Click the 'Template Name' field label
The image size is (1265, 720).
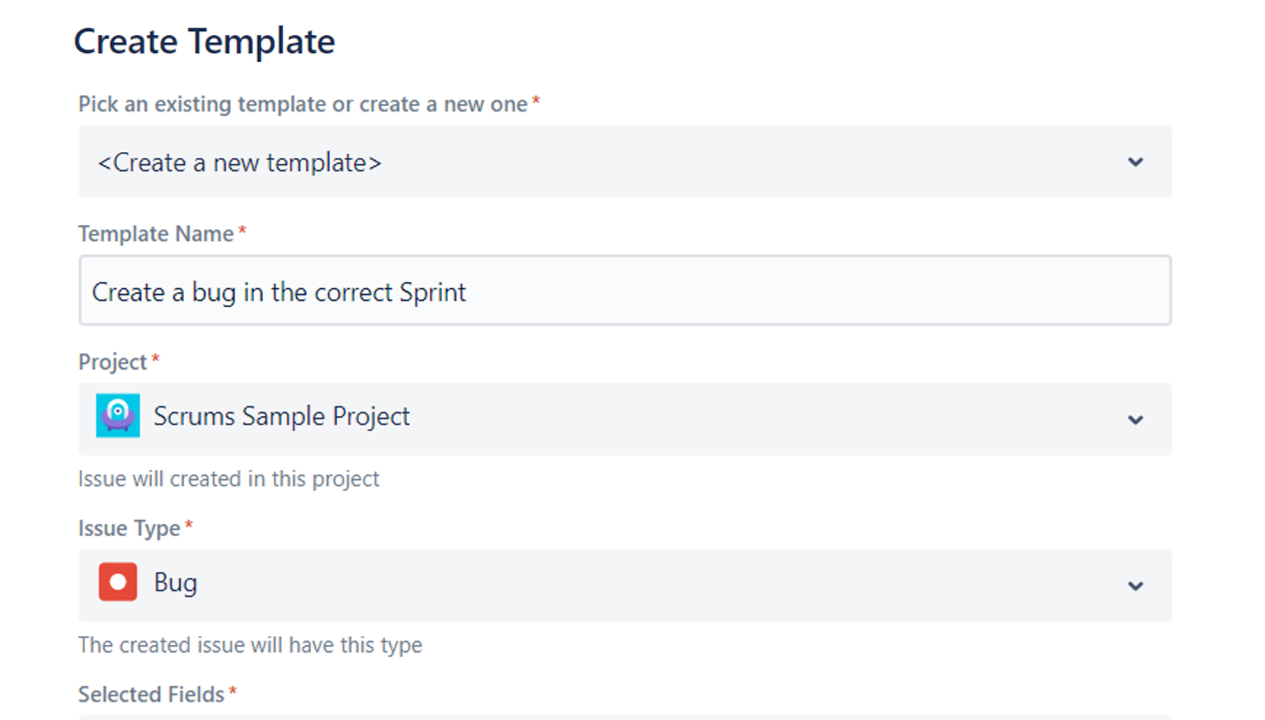point(155,234)
